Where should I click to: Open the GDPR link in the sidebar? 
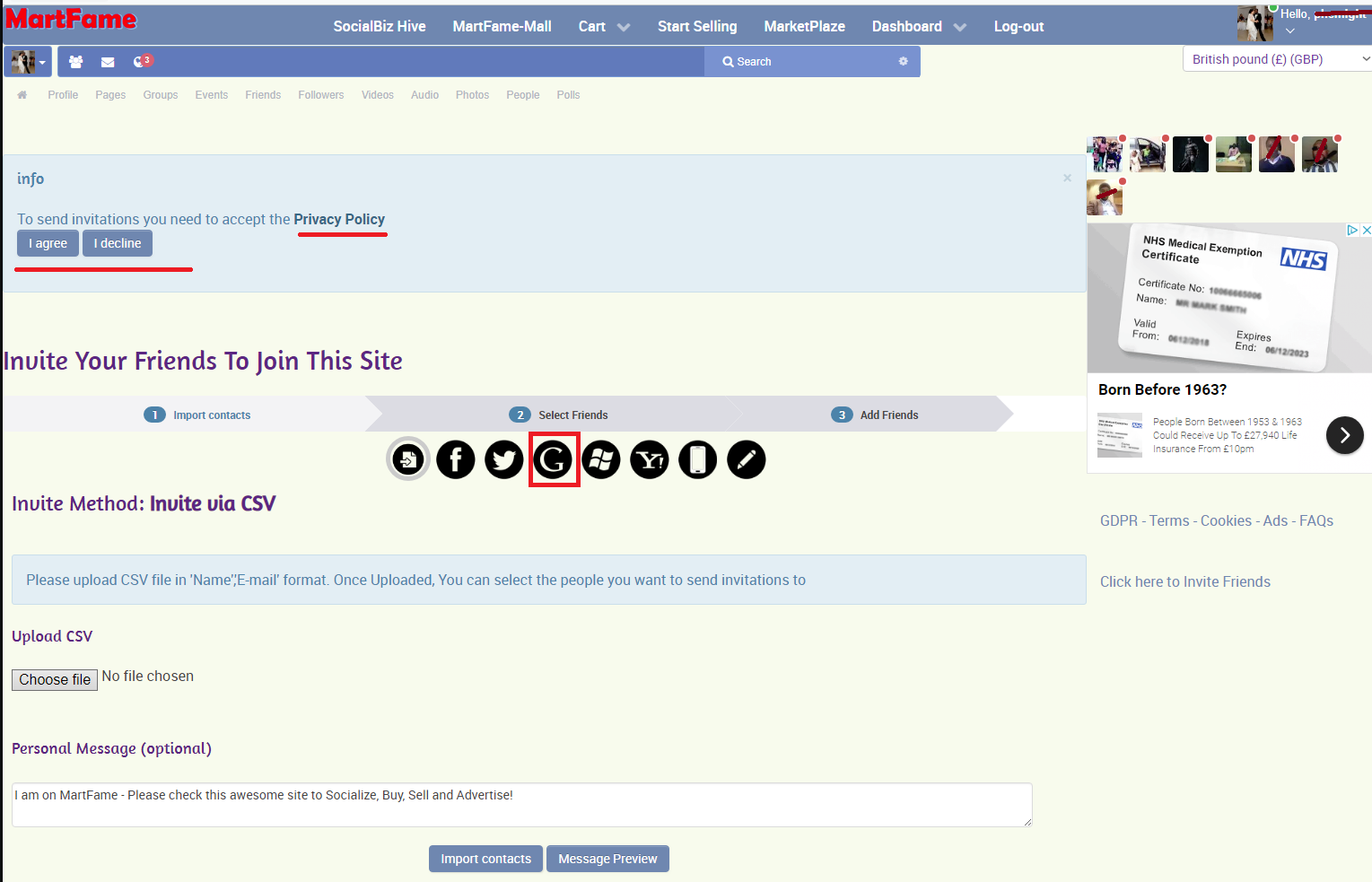tap(1118, 520)
